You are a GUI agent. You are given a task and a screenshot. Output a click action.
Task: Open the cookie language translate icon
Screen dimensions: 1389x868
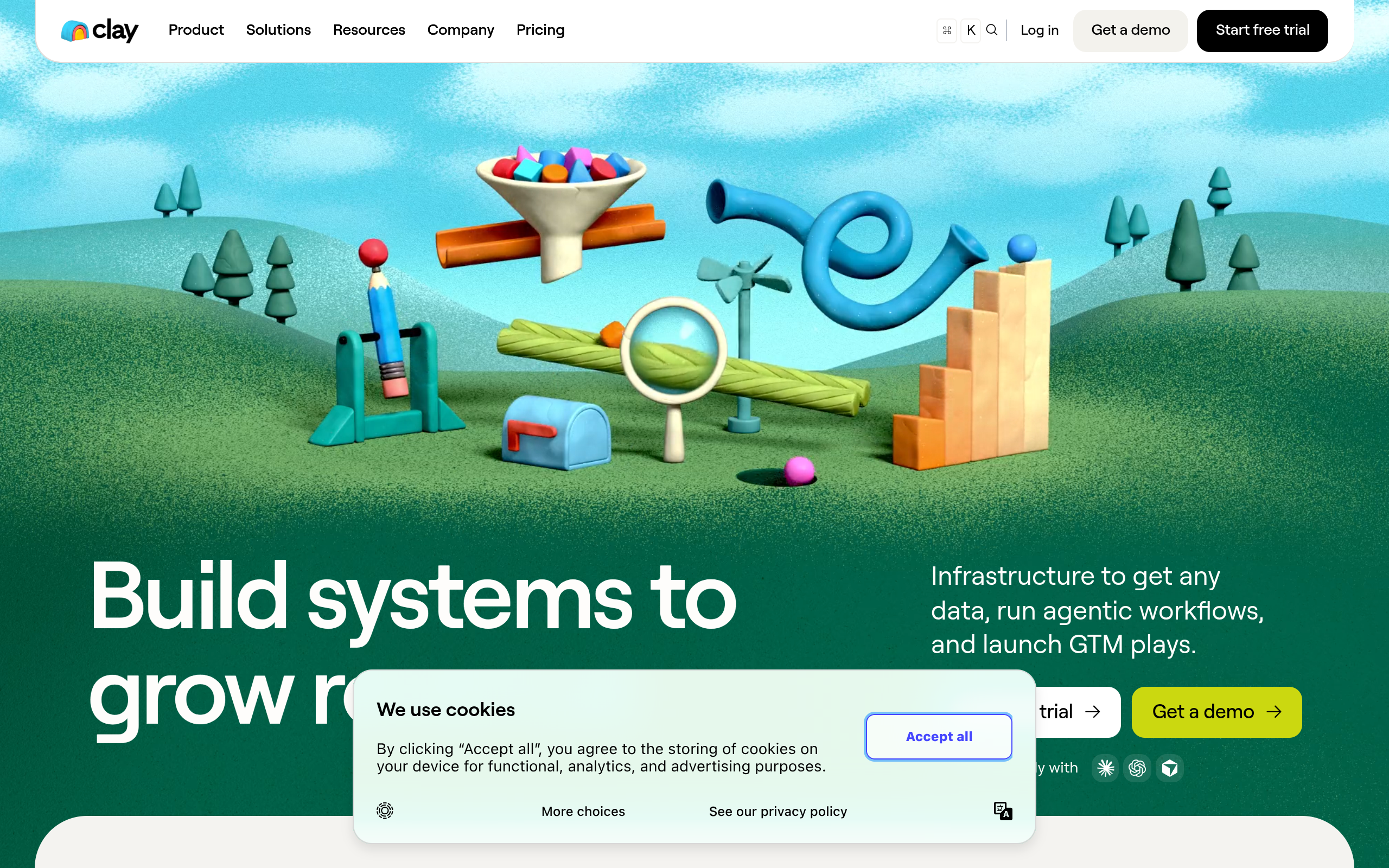(x=1003, y=810)
